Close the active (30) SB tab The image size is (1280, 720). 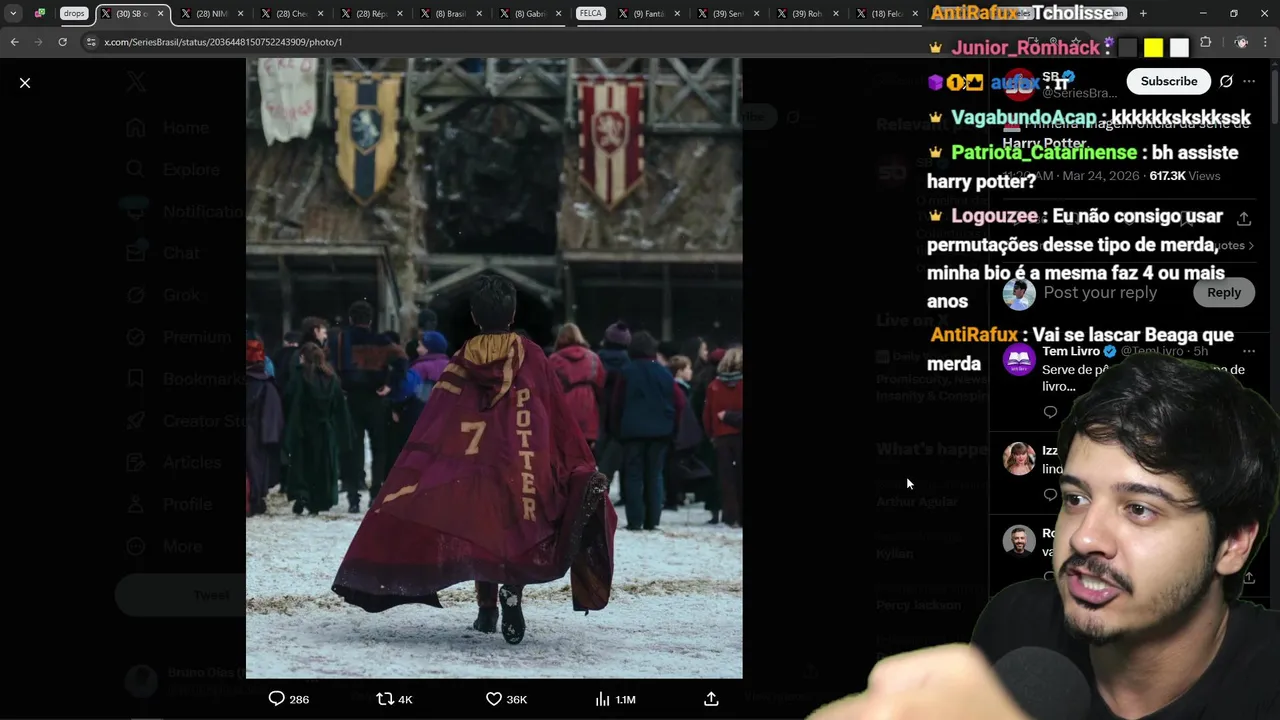160,13
